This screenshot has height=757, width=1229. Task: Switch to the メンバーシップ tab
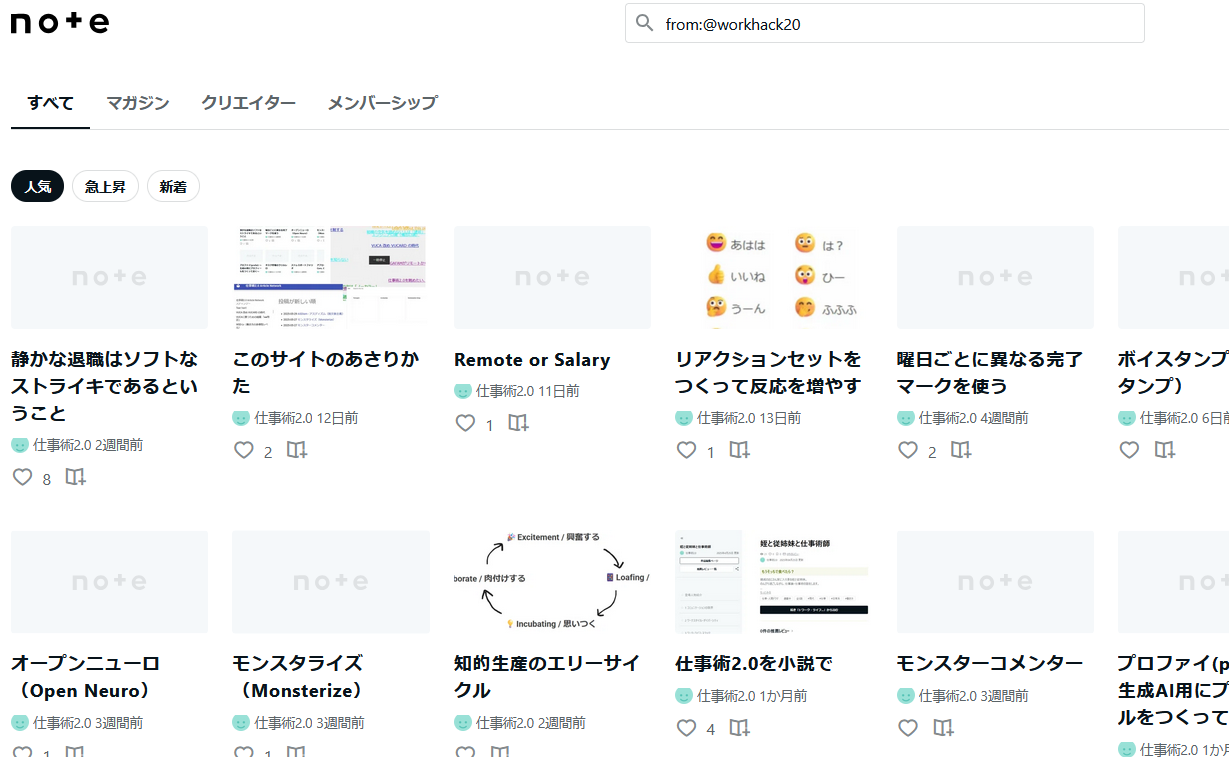[x=382, y=103]
